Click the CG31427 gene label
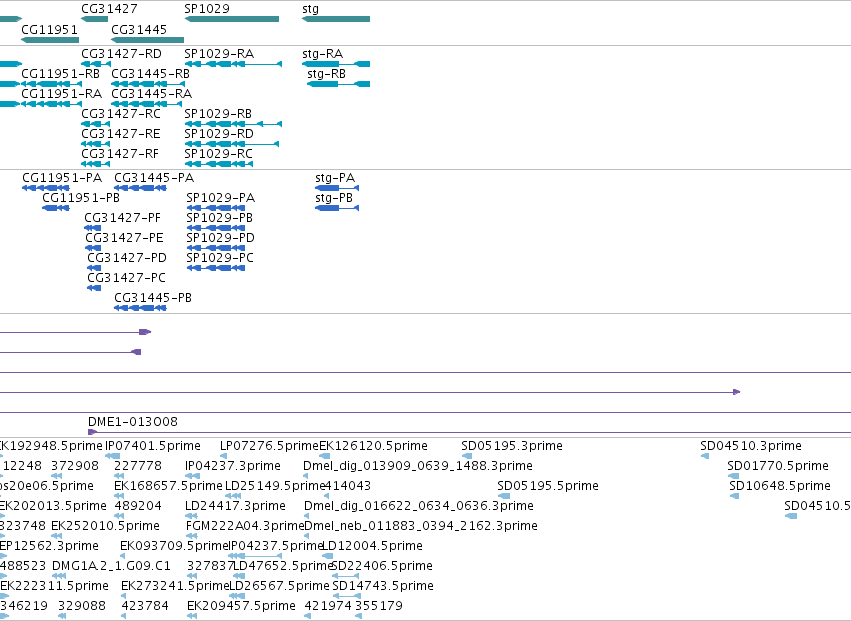The width and height of the screenshot is (851, 621). [109, 9]
